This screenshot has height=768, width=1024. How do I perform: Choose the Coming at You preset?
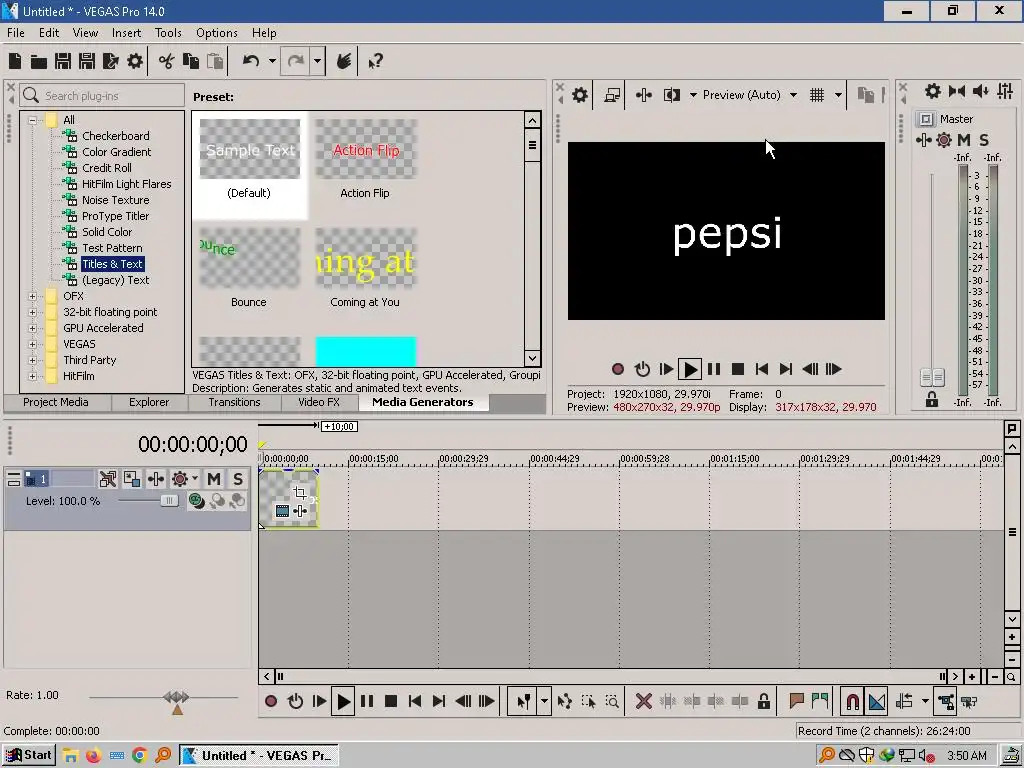coord(365,268)
